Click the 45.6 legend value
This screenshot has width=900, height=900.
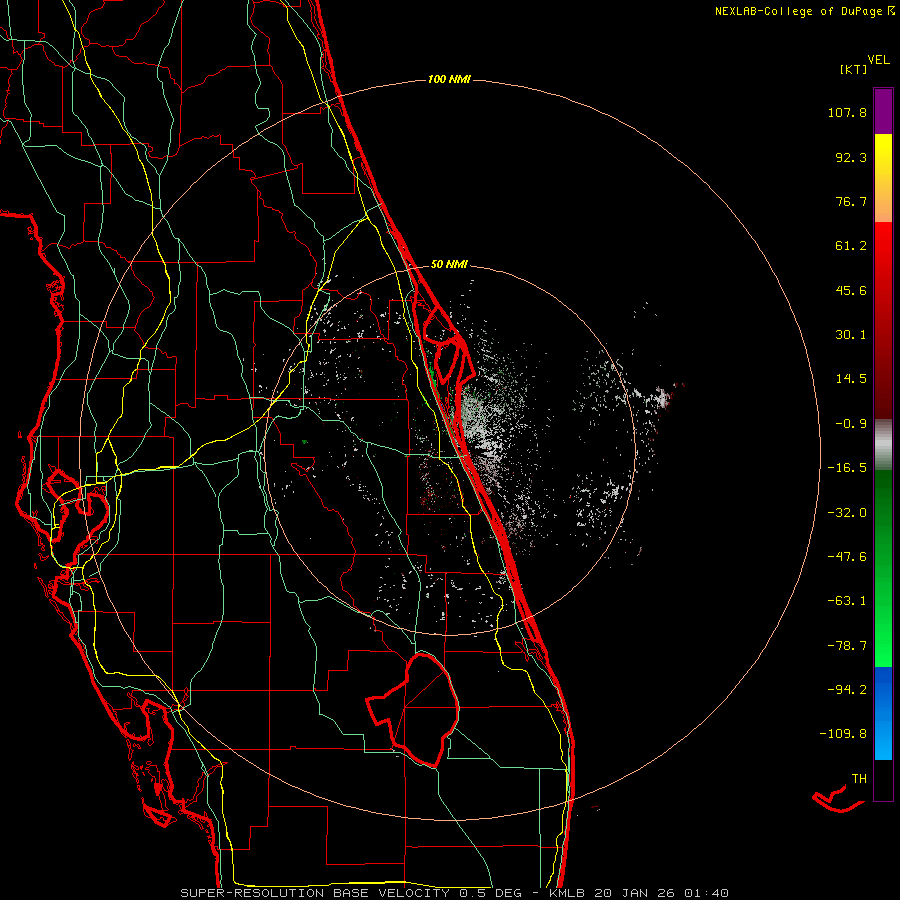point(851,290)
